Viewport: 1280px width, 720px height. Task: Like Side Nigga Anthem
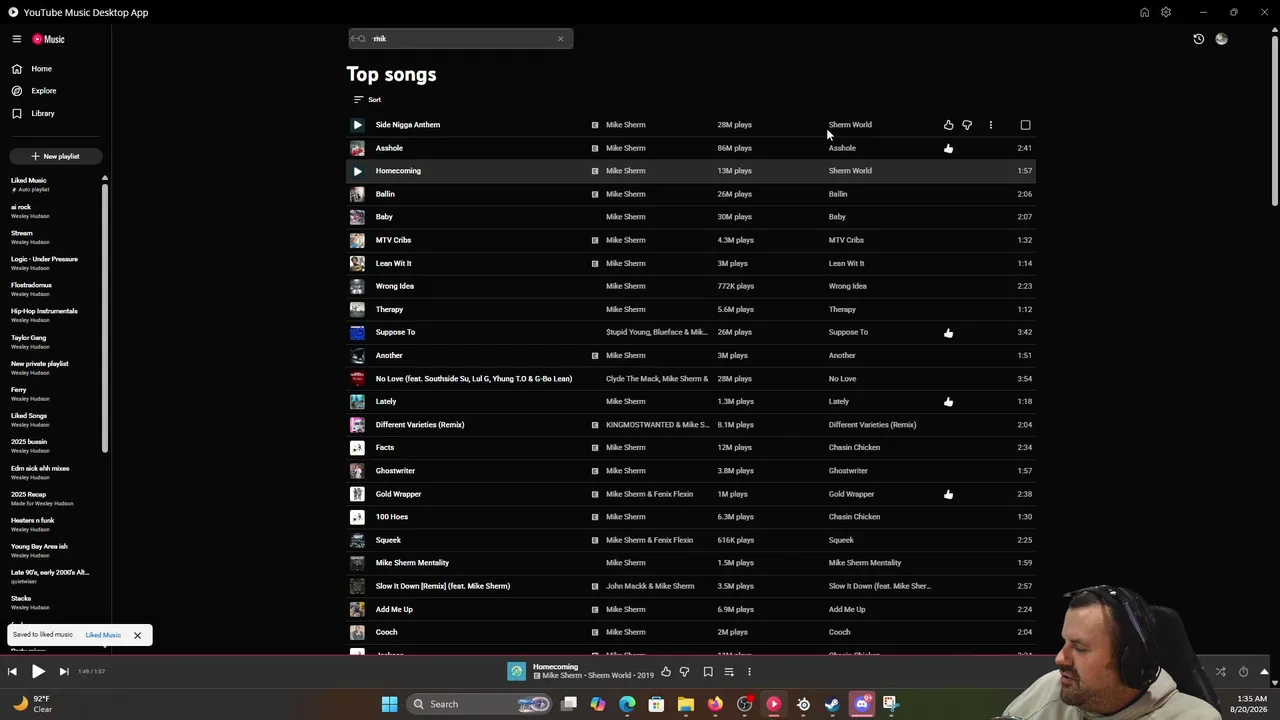(x=948, y=125)
